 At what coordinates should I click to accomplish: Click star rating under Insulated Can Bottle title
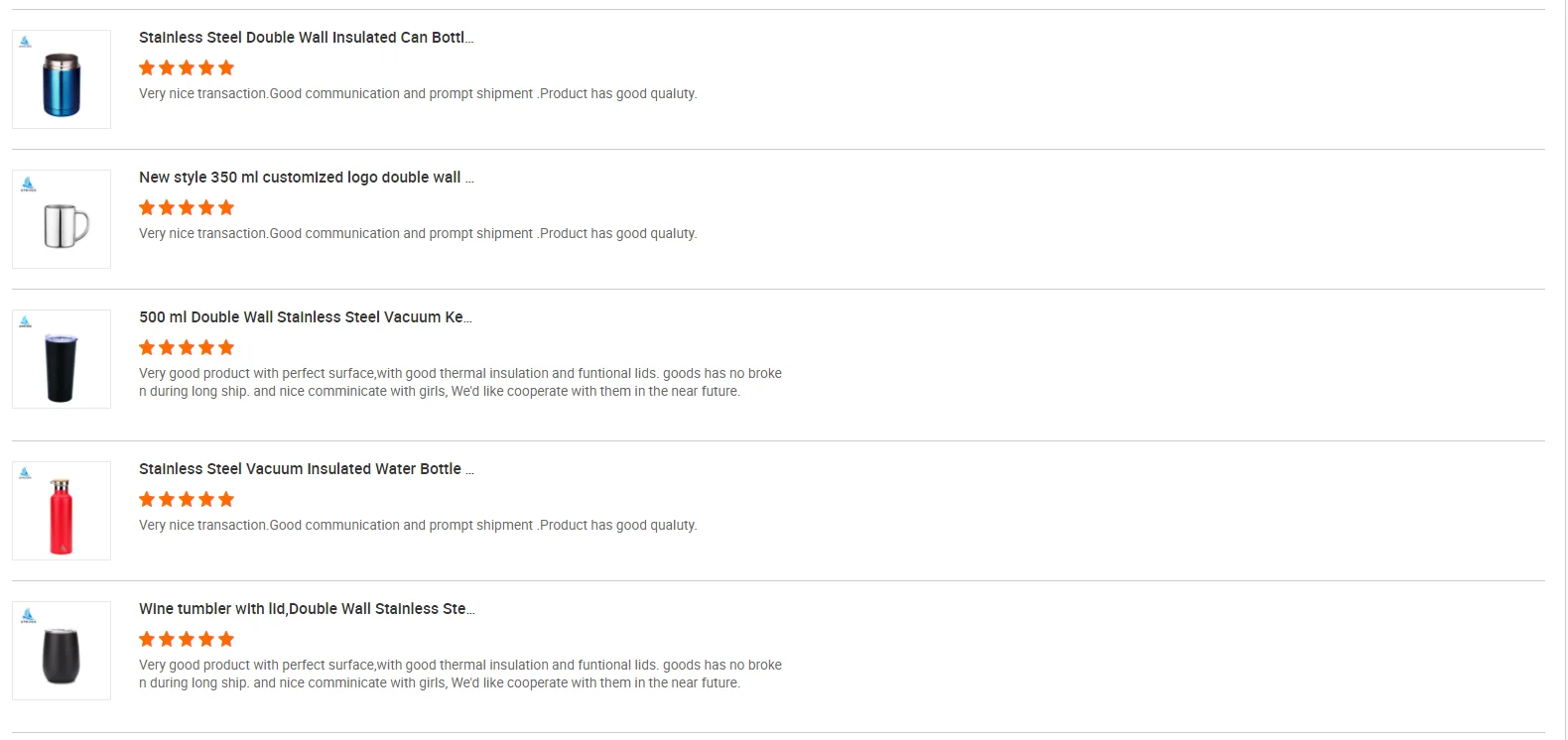(187, 68)
